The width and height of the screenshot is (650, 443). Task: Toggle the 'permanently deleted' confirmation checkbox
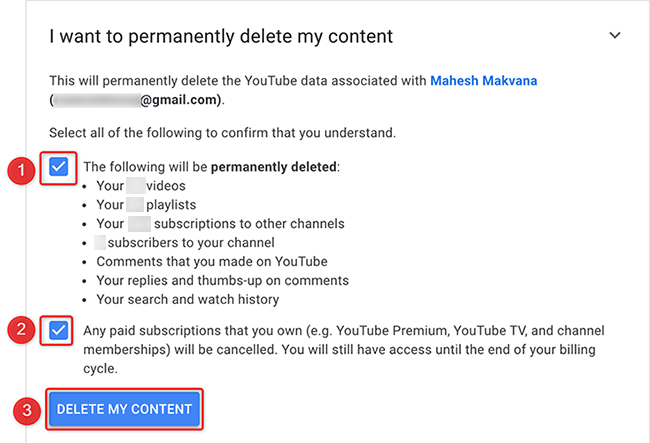coord(59,166)
